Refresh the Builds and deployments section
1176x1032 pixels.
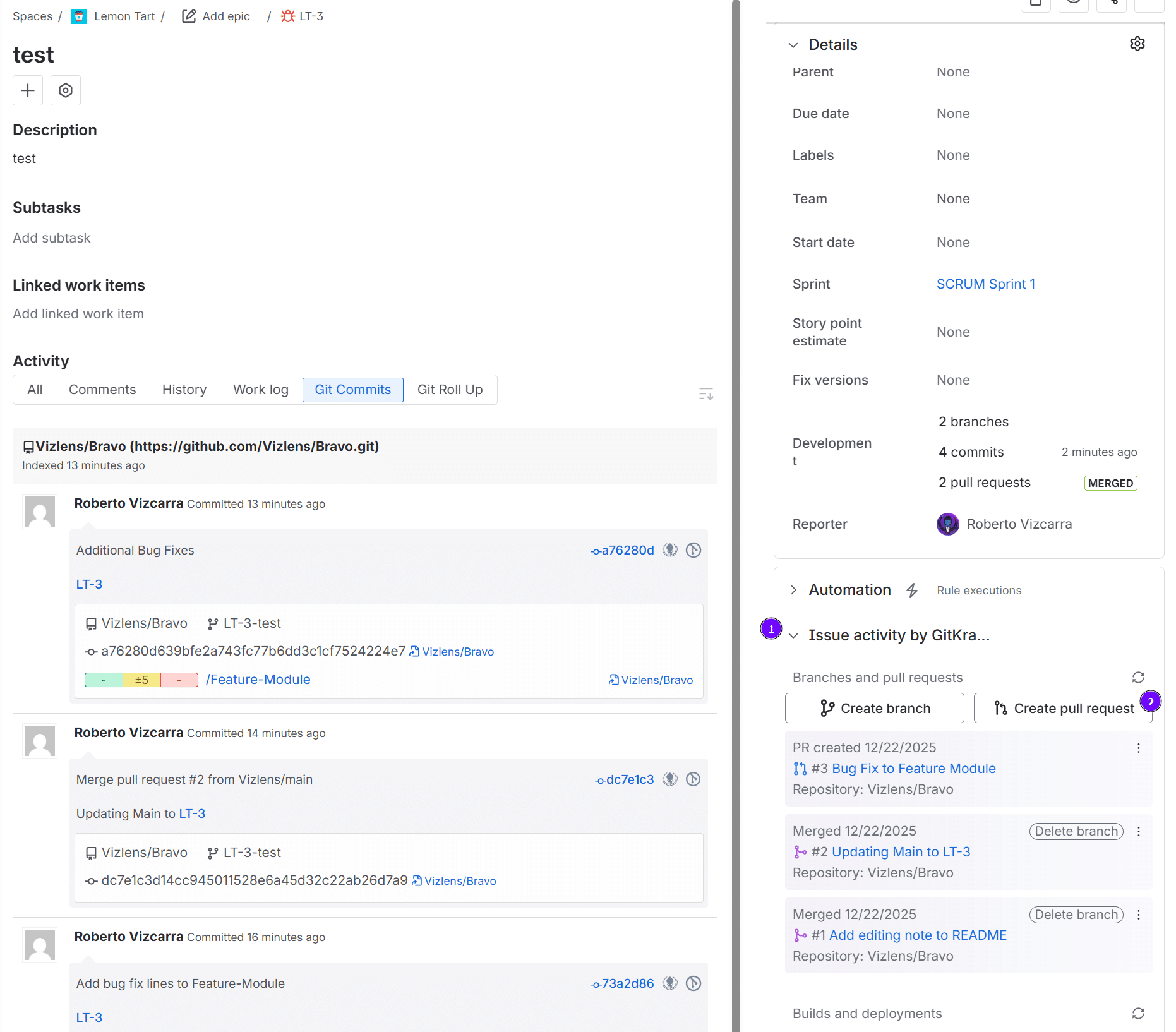pos(1138,1013)
